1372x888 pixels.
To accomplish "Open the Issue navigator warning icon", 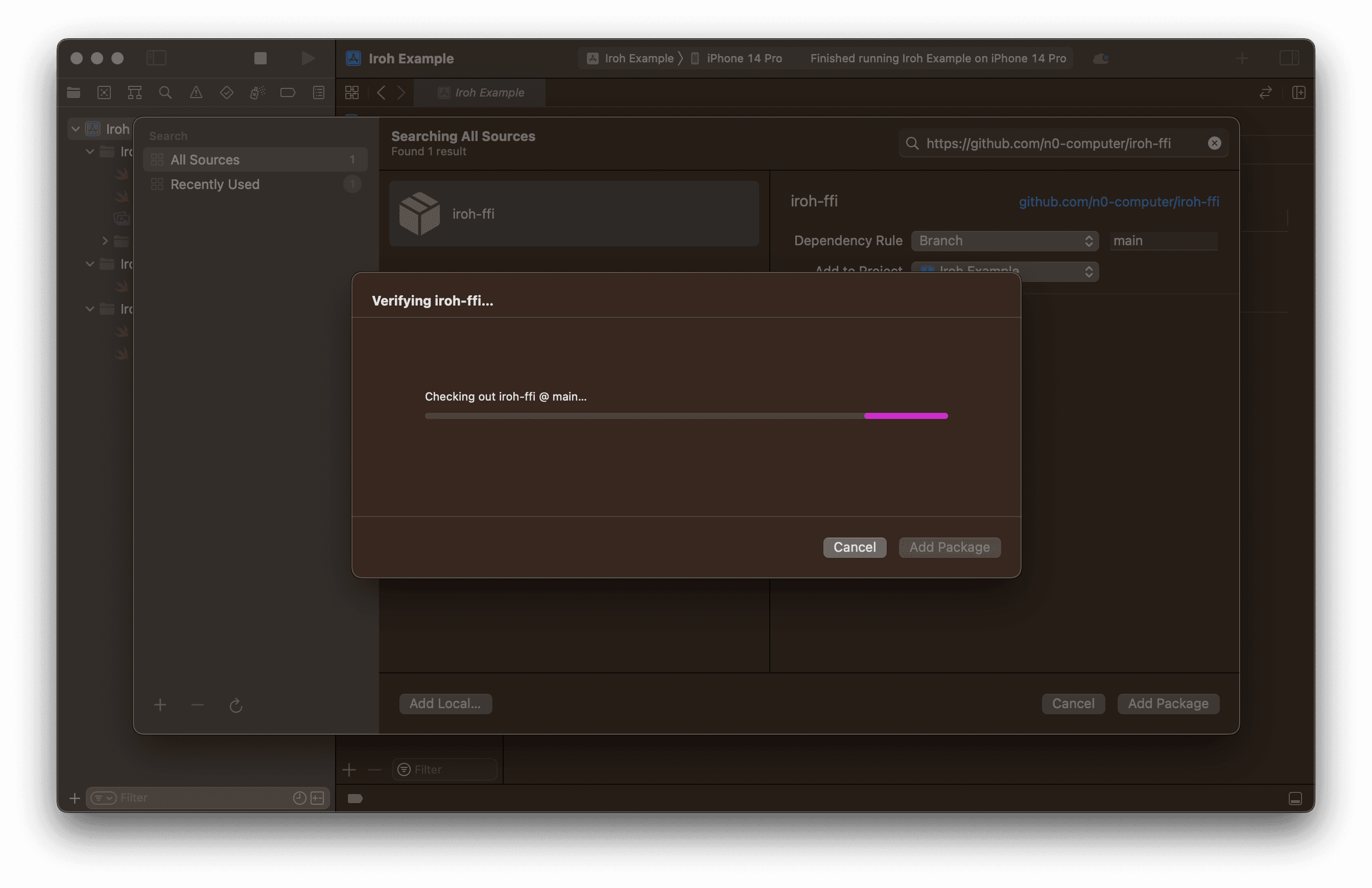I will [x=196, y=93].
